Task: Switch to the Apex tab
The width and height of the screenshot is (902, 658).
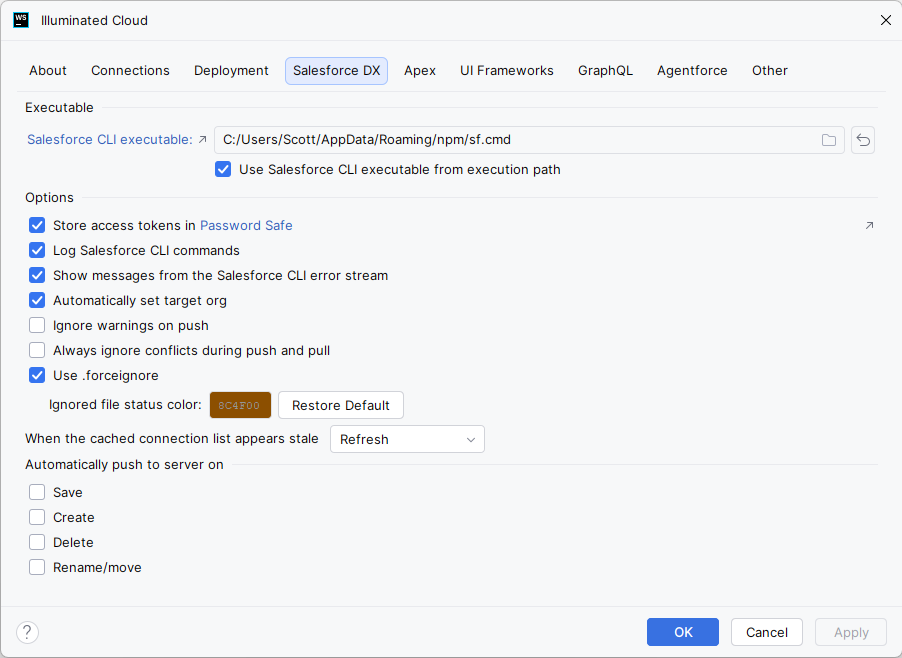Action: (x=419, y=71)
